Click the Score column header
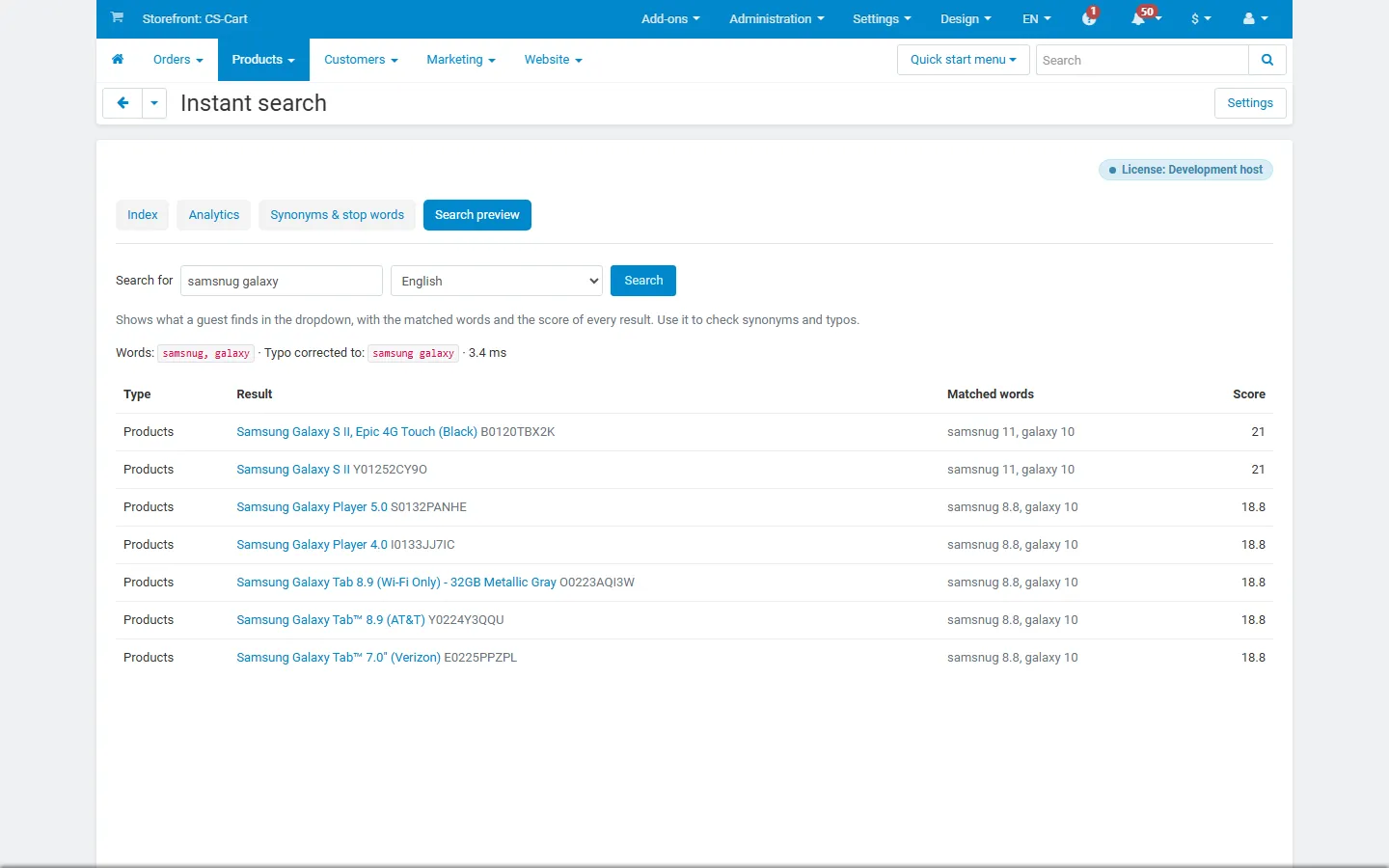Image resolution: width=1389 pixels, height=868 pixels. pyautogui.click(x=1249, y=394)
